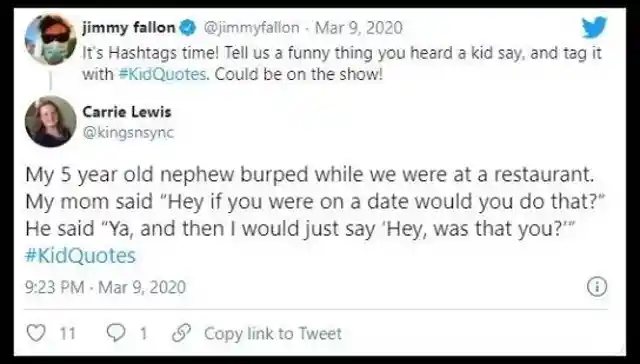The image size is (640, 364).
Task: Open #KidQuotes hashtag in Fallon's tweet
Action: (x=163, y=74)
